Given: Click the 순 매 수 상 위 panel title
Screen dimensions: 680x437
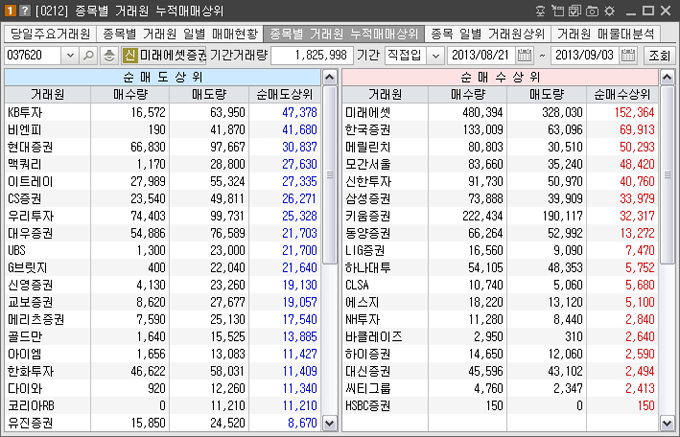Looking at the screenshot, I should [x=500, y=77].
